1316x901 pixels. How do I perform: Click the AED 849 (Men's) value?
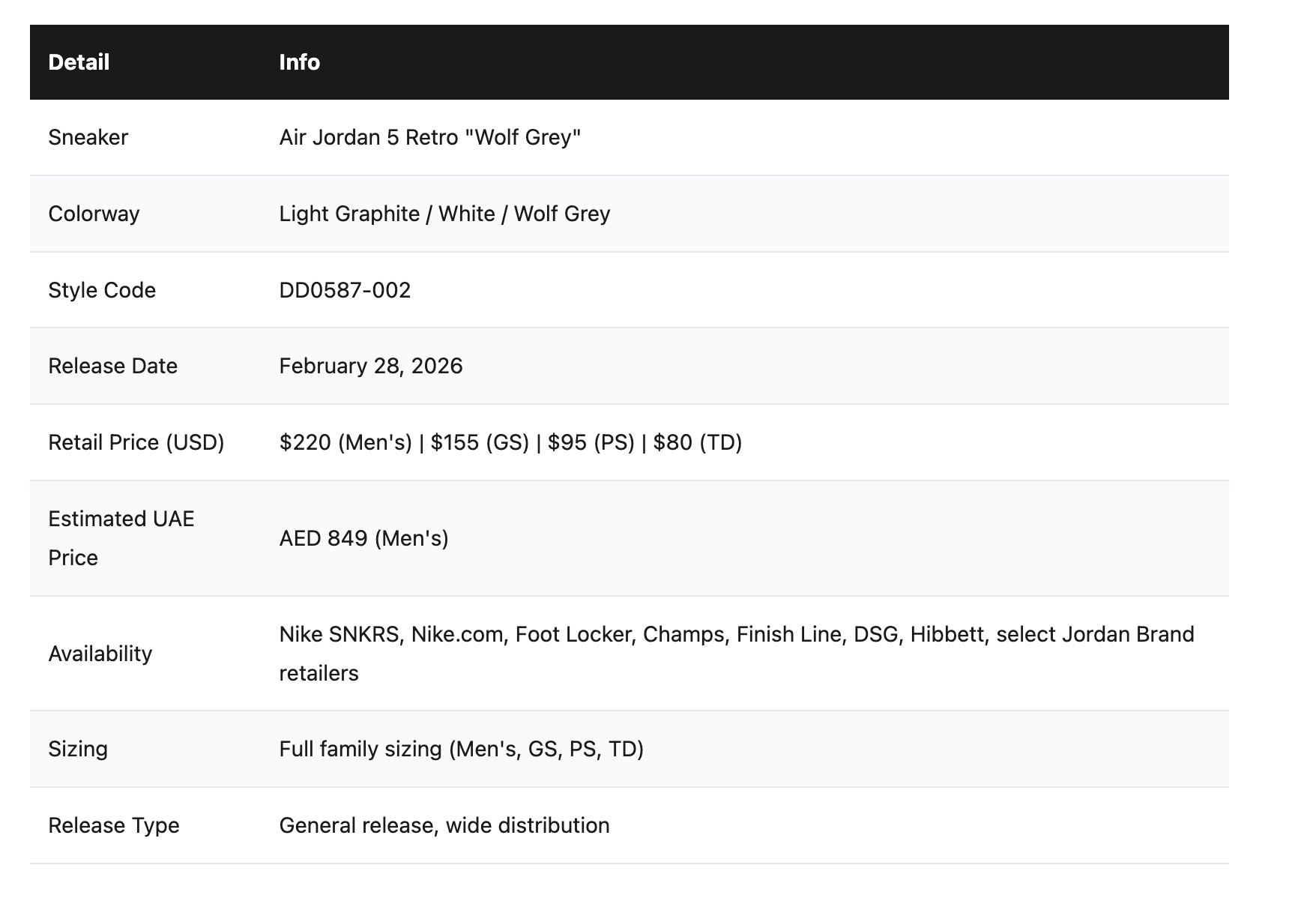click(363, 538)
